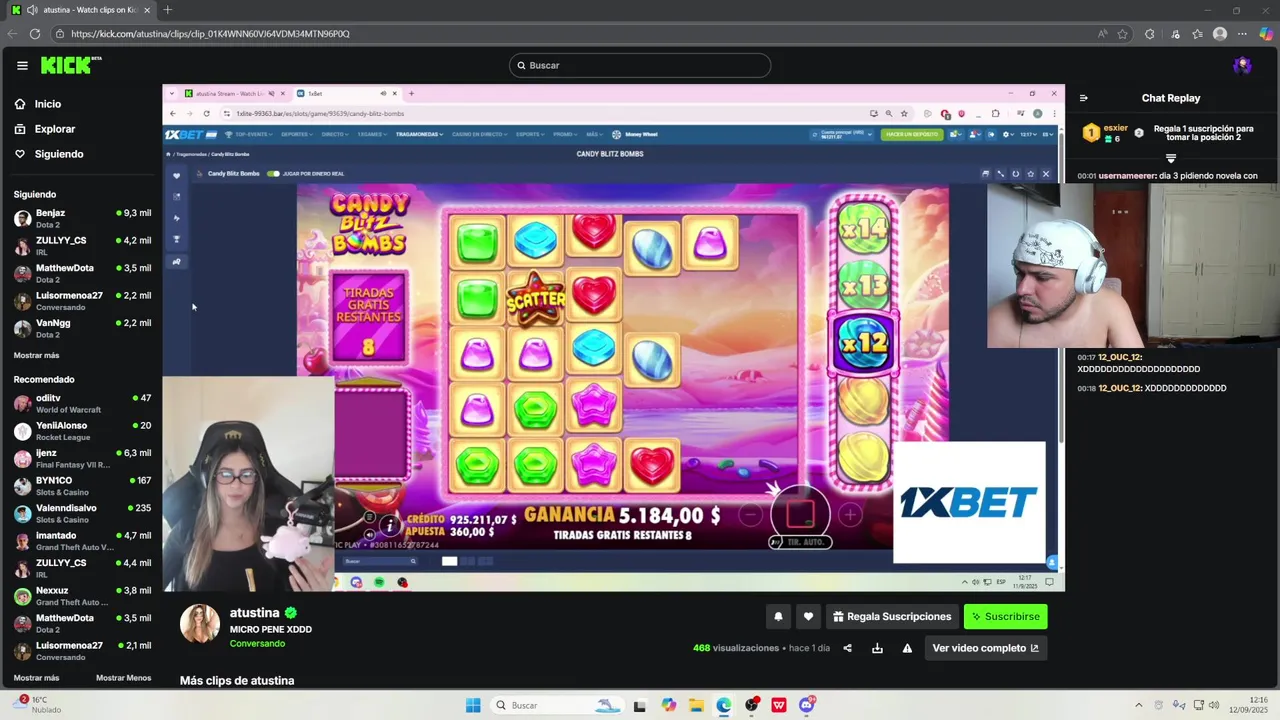
Task: Click the Kick Buscar search field
Action: click(x=640, y=65)
